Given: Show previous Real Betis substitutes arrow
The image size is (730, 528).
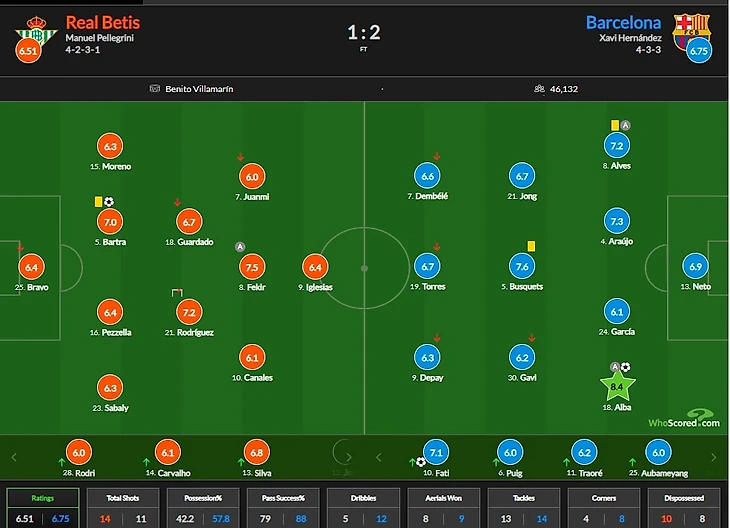Looking at the screenshot, I should click(x=14, y=457).
